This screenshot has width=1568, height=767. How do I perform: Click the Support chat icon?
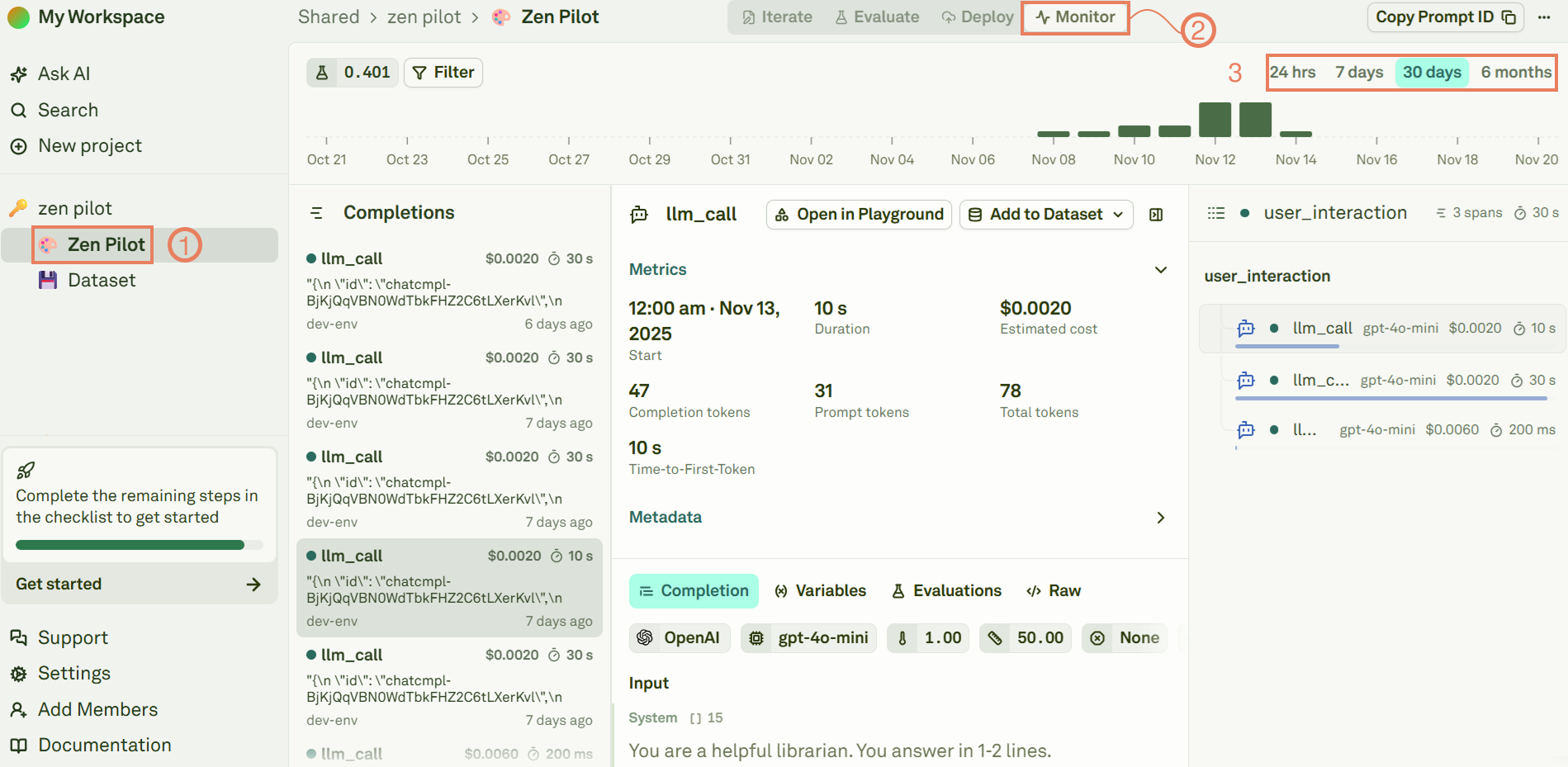click(x=18, y=637)
